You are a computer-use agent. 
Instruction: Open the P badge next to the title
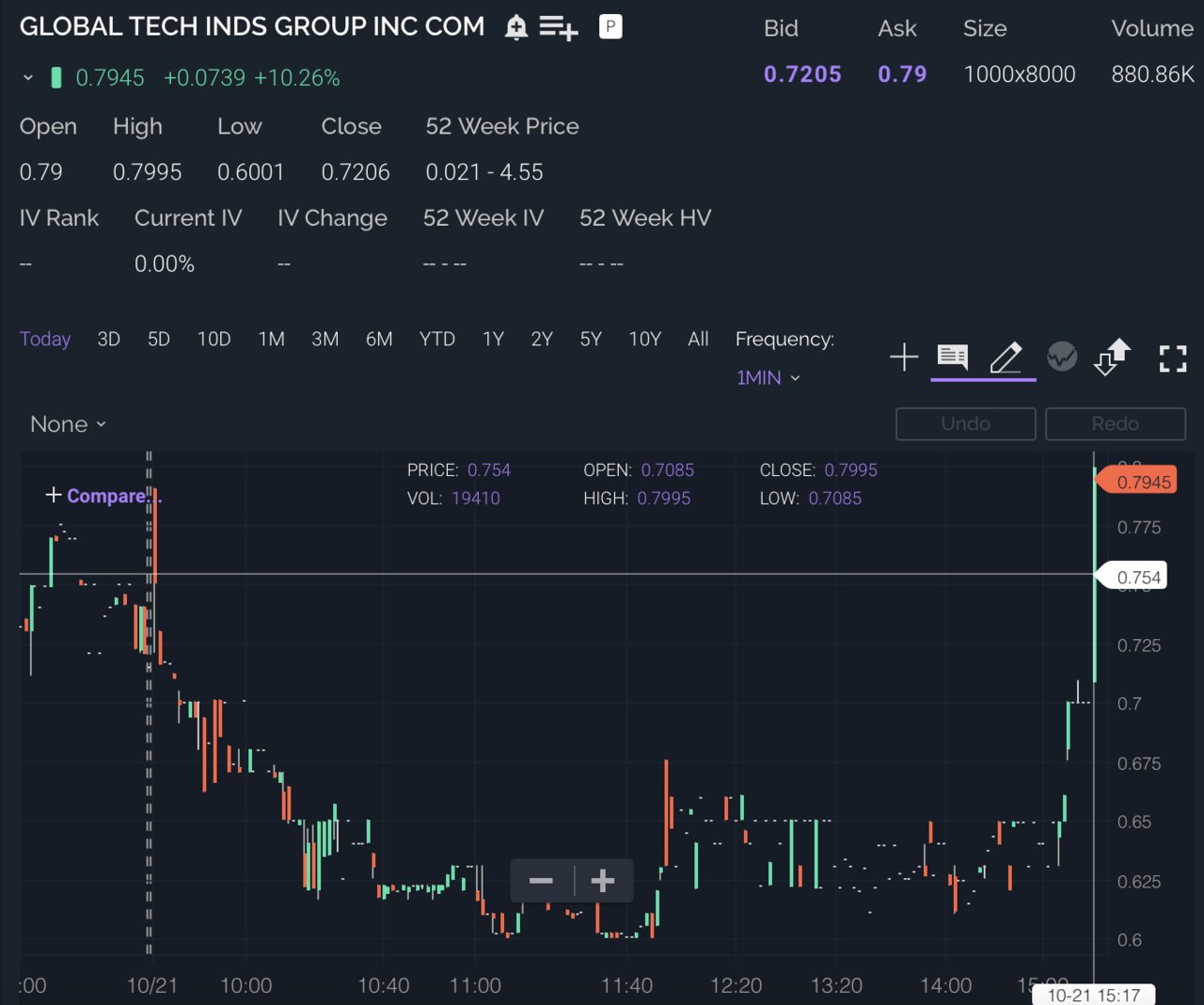[610, 27]
